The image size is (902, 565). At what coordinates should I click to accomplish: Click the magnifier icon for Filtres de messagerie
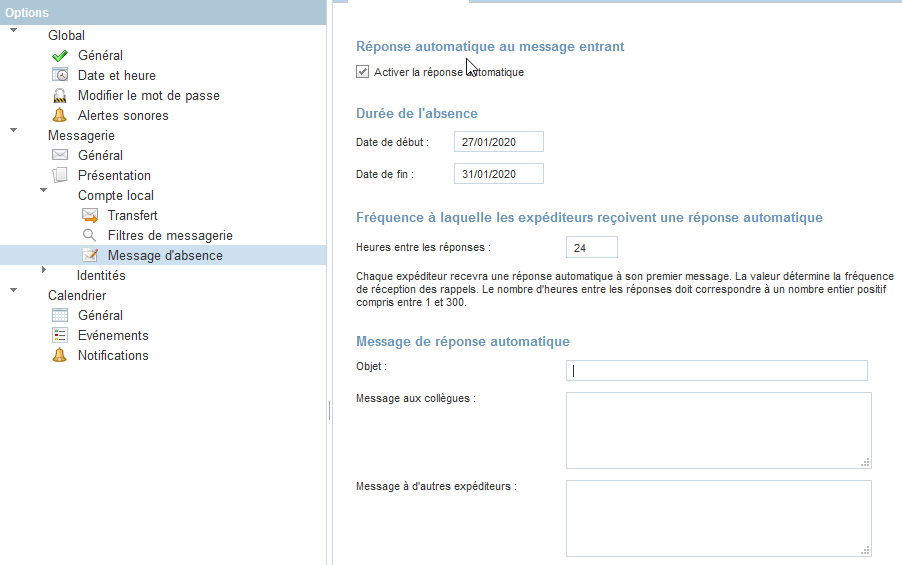coord(90,236)
